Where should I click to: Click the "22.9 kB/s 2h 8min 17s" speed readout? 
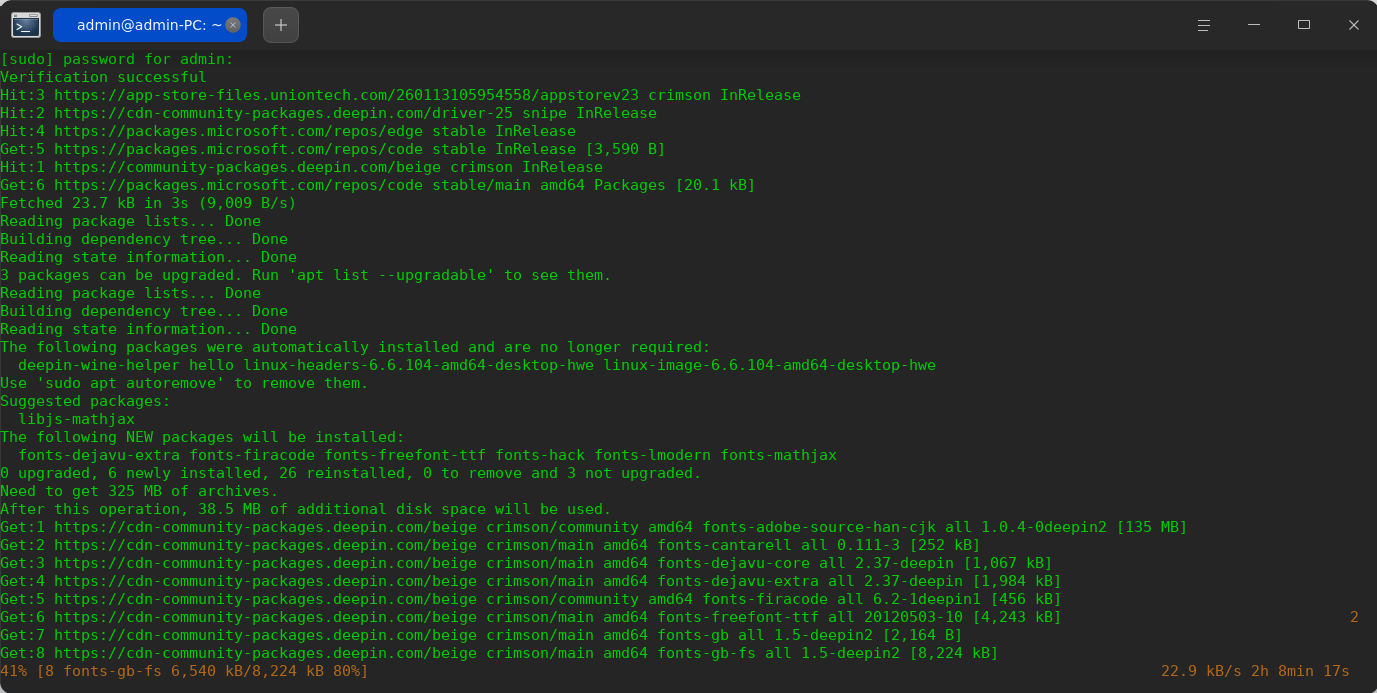click(x=1255, y=671)
